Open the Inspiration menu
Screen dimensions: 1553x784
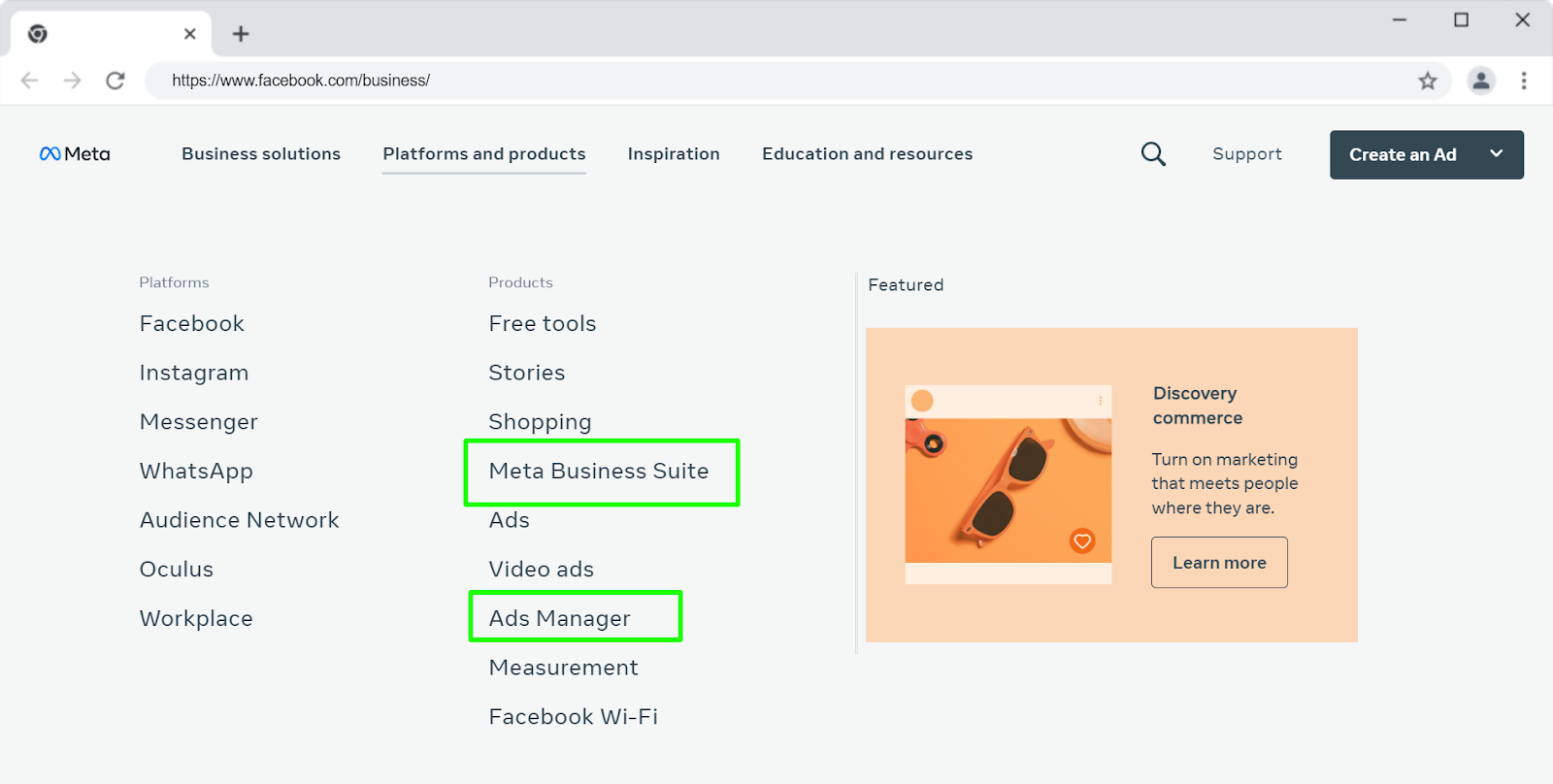click(x=674, y=154)
